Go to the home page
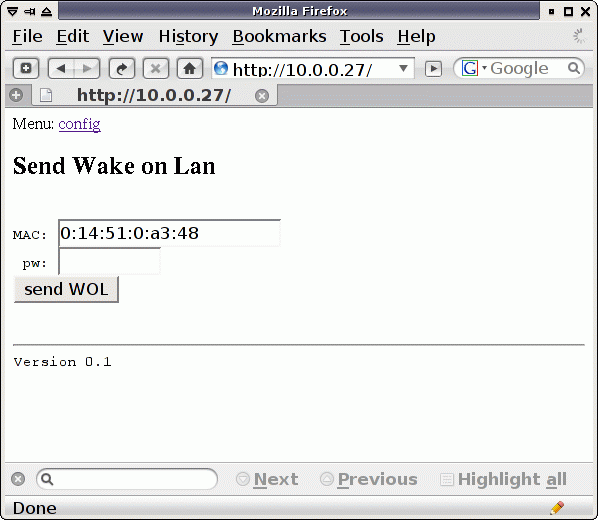The height and width of the screenshot is (520, 598). [190, 69]
